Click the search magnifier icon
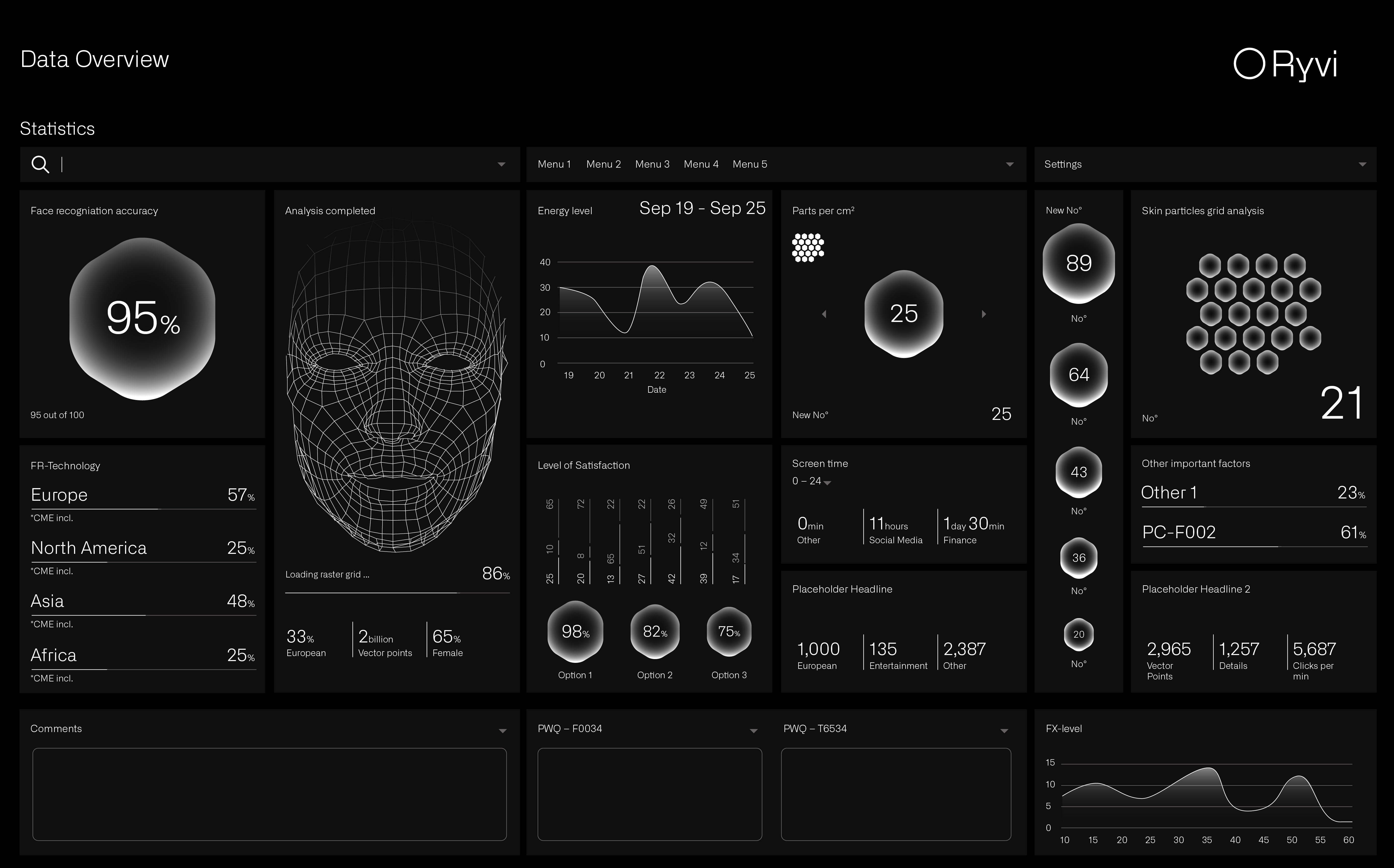This screenshot has width=1394, height=868. click(x=40, y=165)
